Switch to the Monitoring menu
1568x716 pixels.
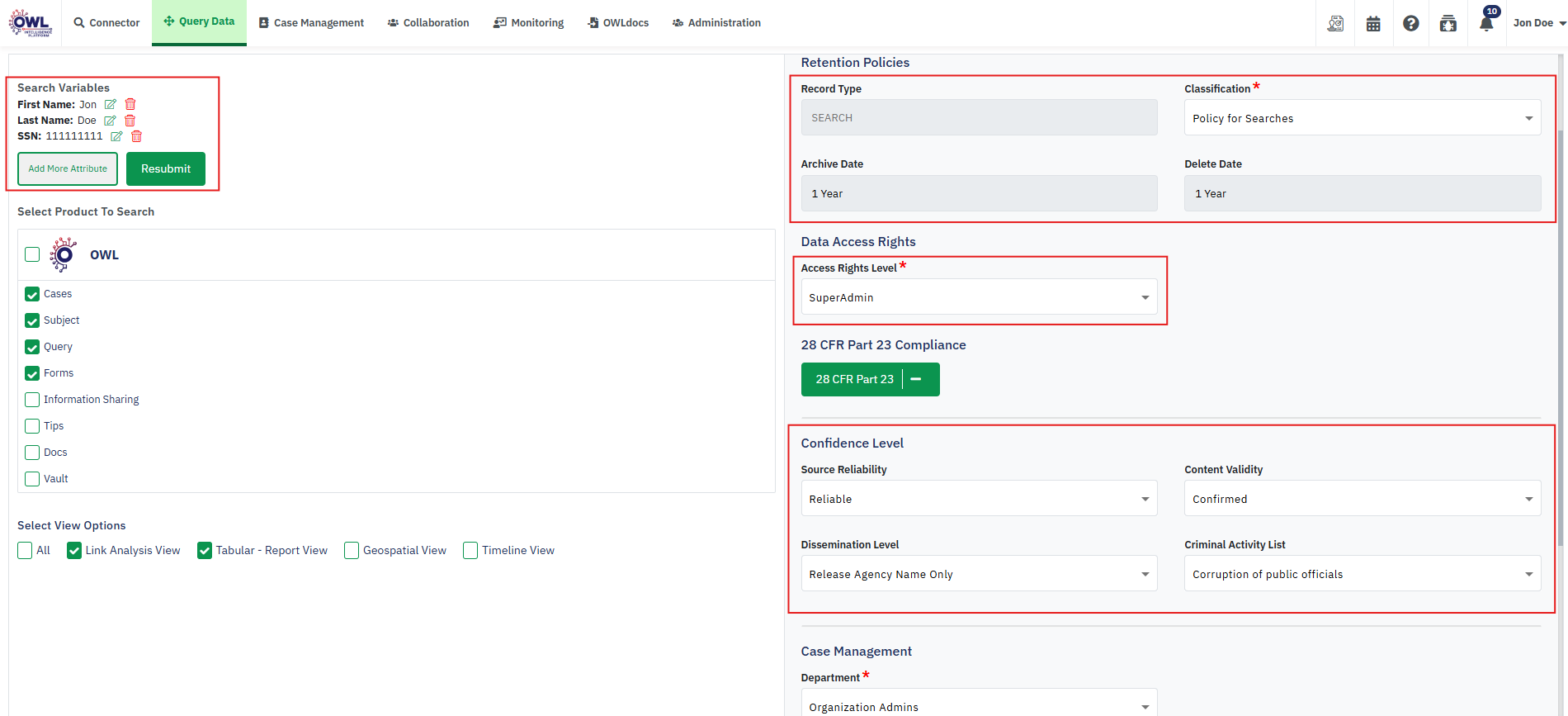point(528,23)
